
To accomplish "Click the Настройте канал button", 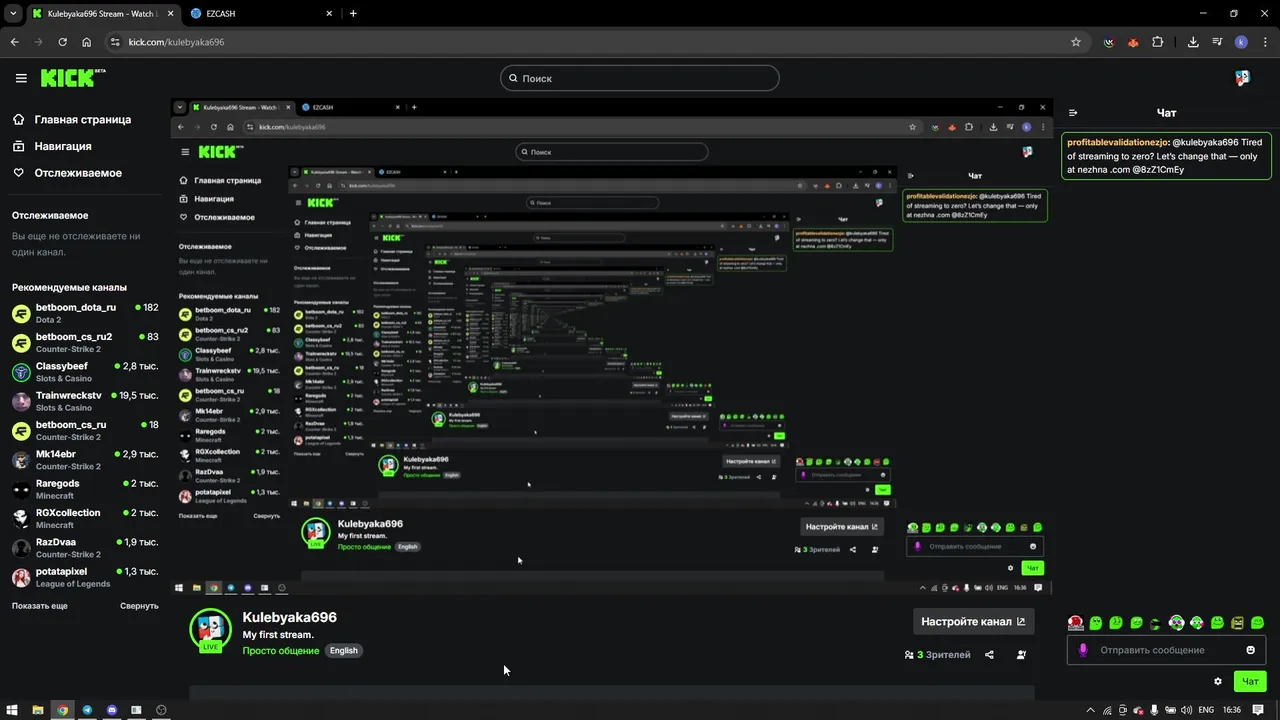I will 973,621.
